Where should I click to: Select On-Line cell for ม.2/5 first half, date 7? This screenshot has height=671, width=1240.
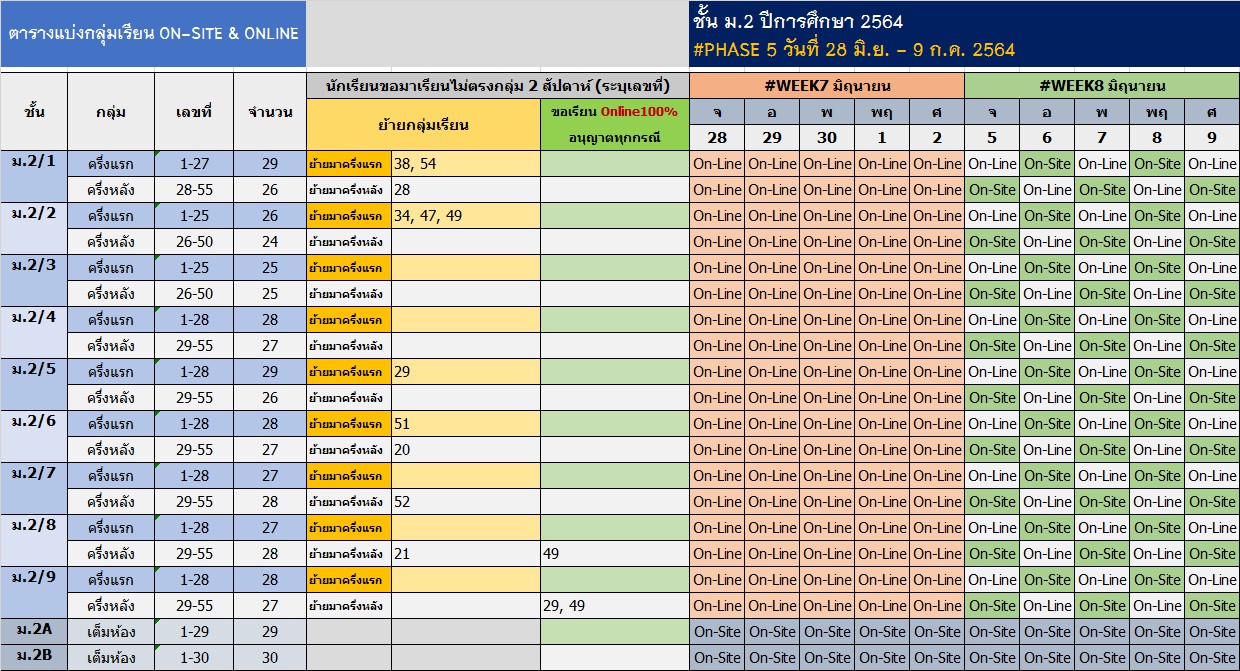1102,371
